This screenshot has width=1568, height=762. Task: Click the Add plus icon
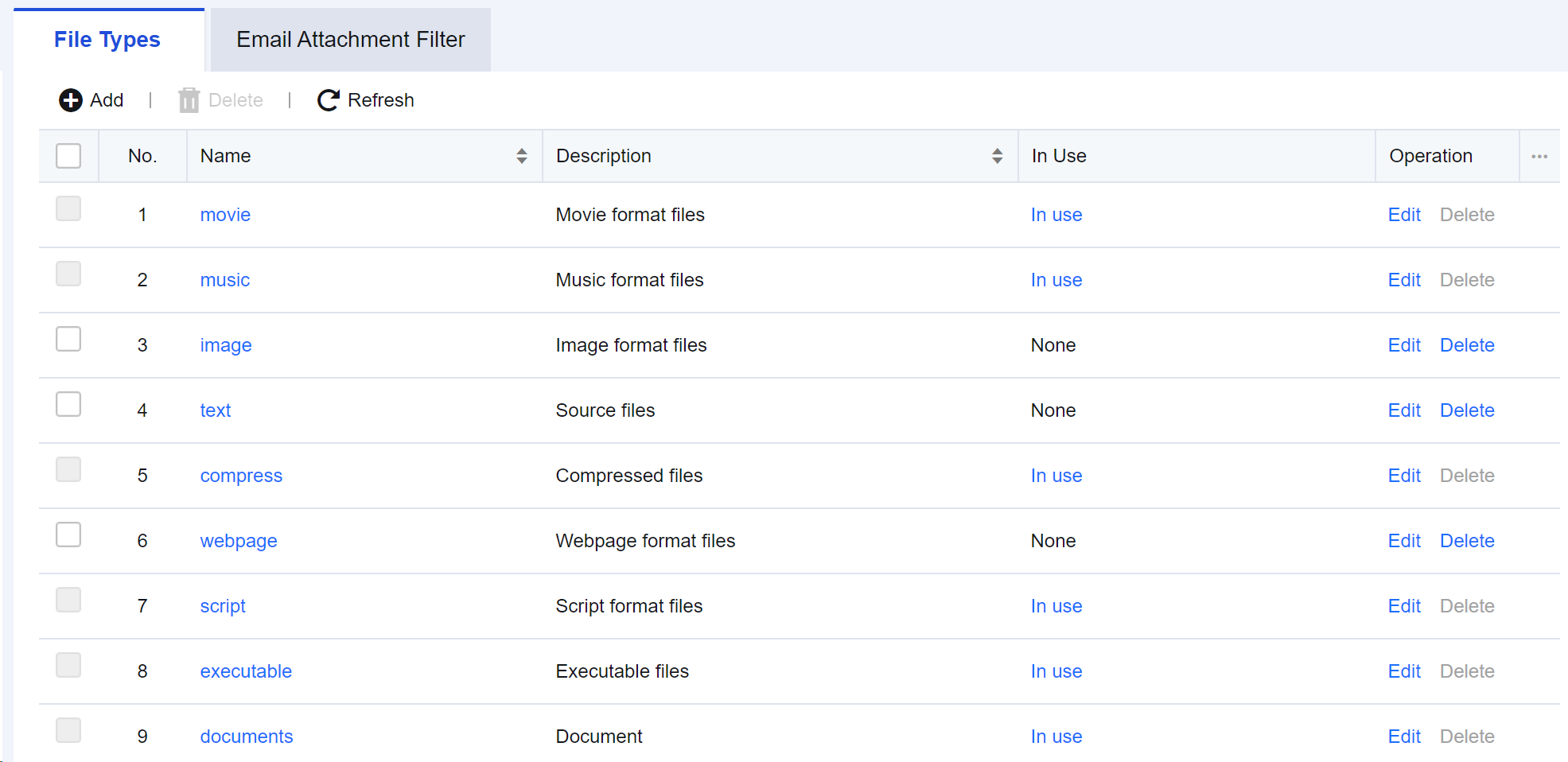(x=71, y=100)
